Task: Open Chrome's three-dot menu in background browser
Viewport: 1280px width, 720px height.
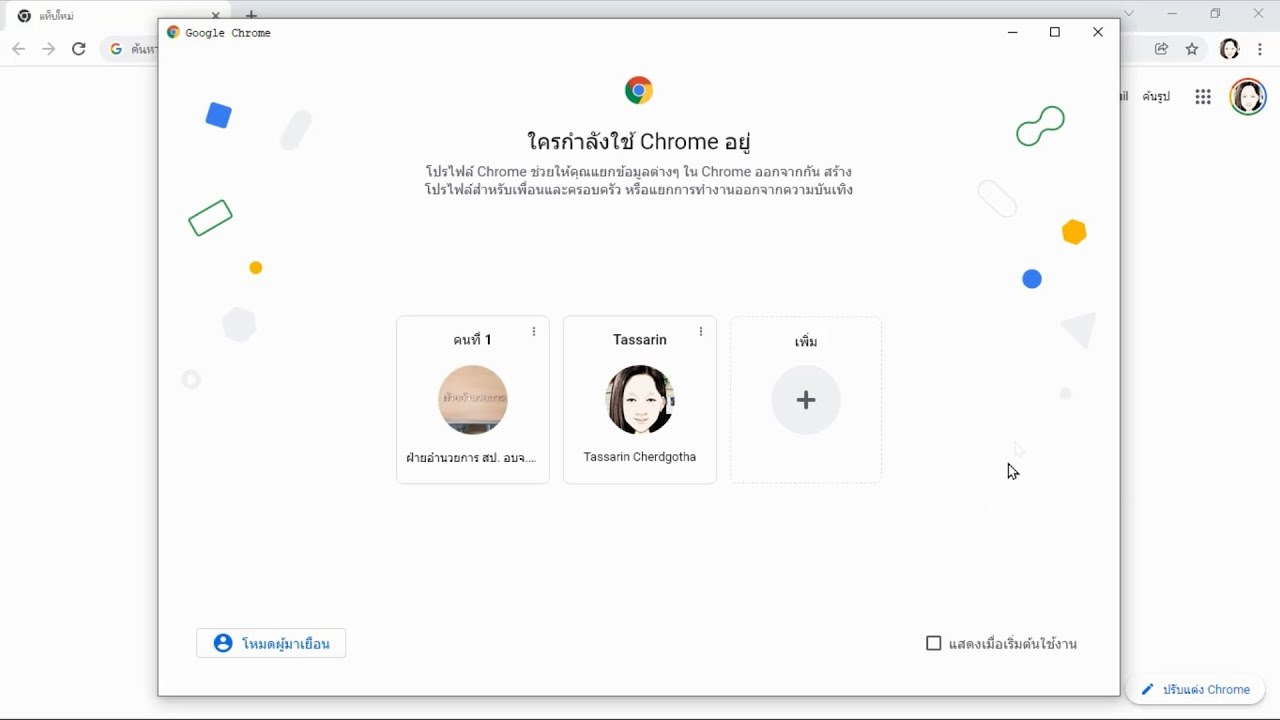Action: [1260, 49]
